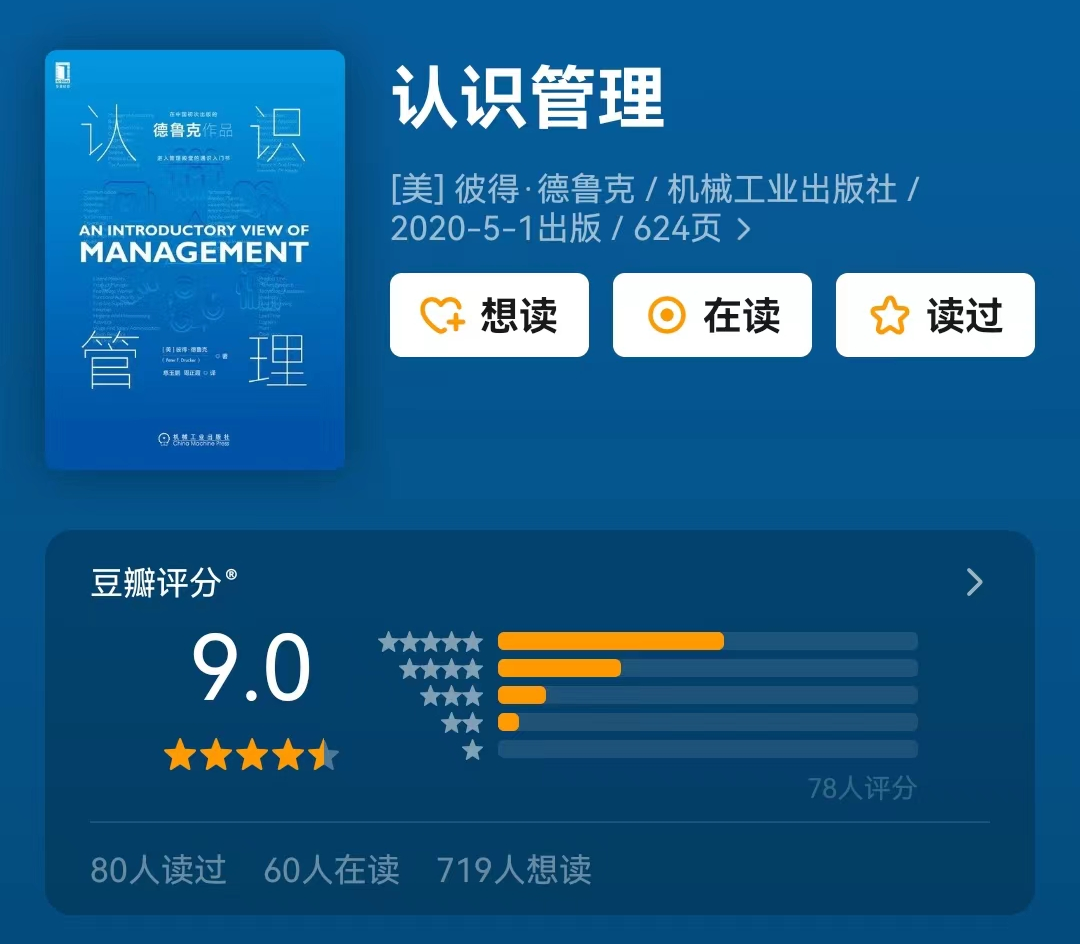1080x944 pixels.
Task: Click the three-star rating distribution bar
Action: (x=708, y=695)
